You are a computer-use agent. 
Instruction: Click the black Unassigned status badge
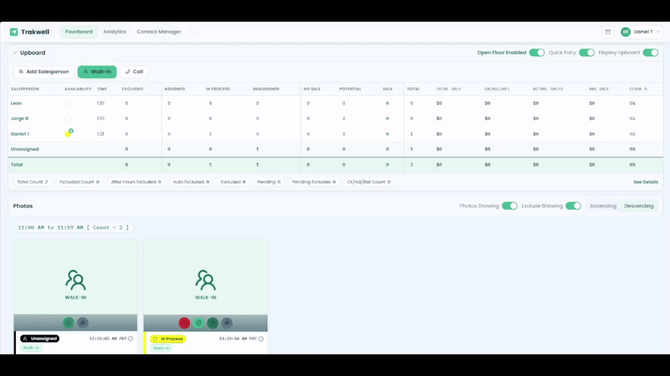(40, 338)
